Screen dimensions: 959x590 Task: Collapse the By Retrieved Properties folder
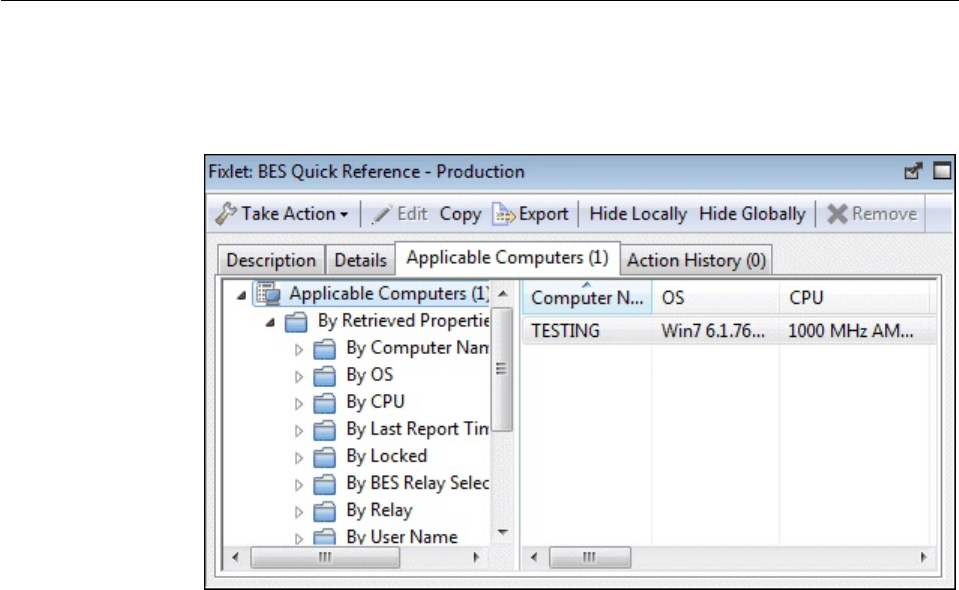[270, 323]
